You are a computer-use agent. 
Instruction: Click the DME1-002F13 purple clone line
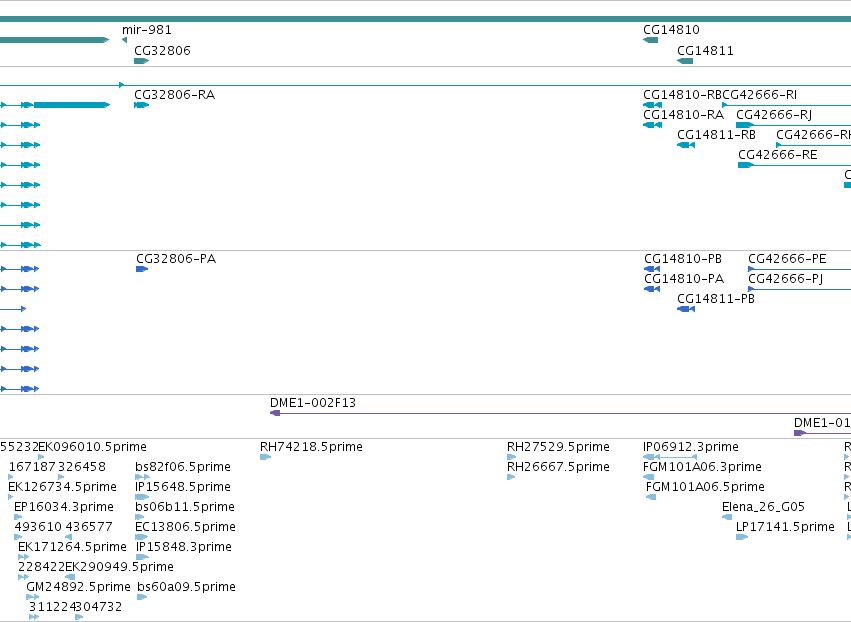(560, 414)
